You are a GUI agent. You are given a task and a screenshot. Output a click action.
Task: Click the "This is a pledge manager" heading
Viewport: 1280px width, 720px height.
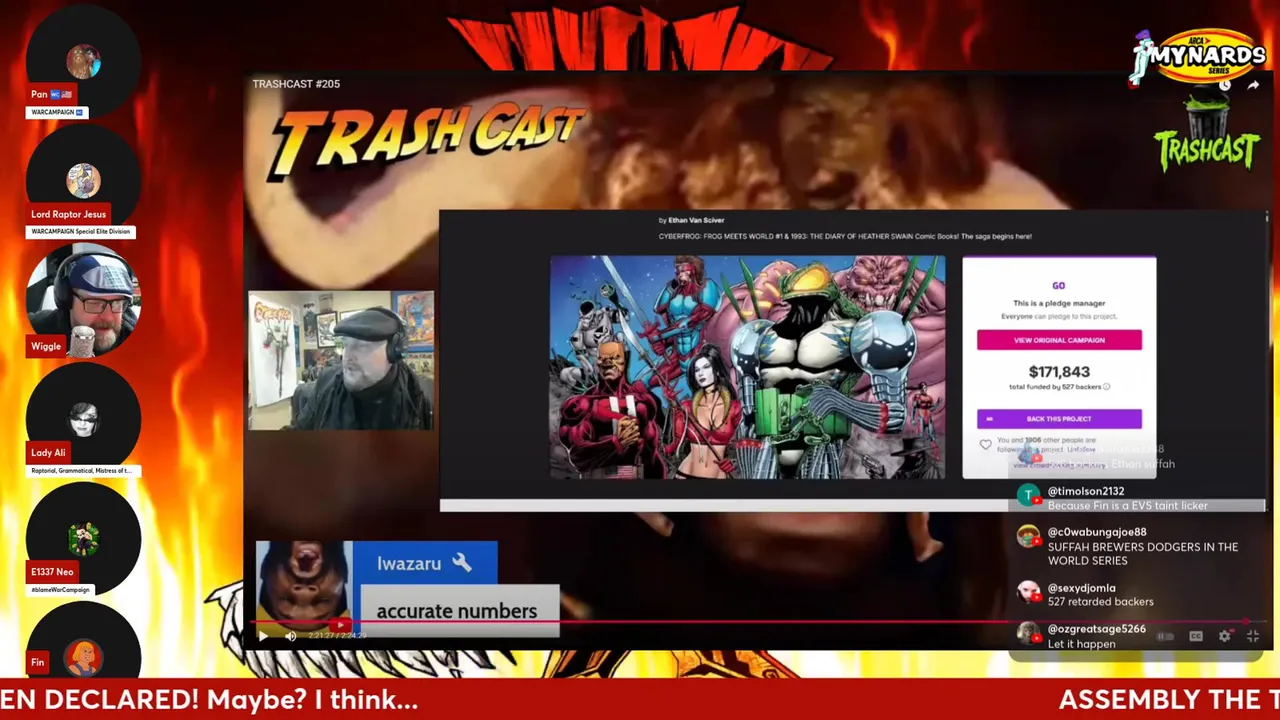(1059, 303)
